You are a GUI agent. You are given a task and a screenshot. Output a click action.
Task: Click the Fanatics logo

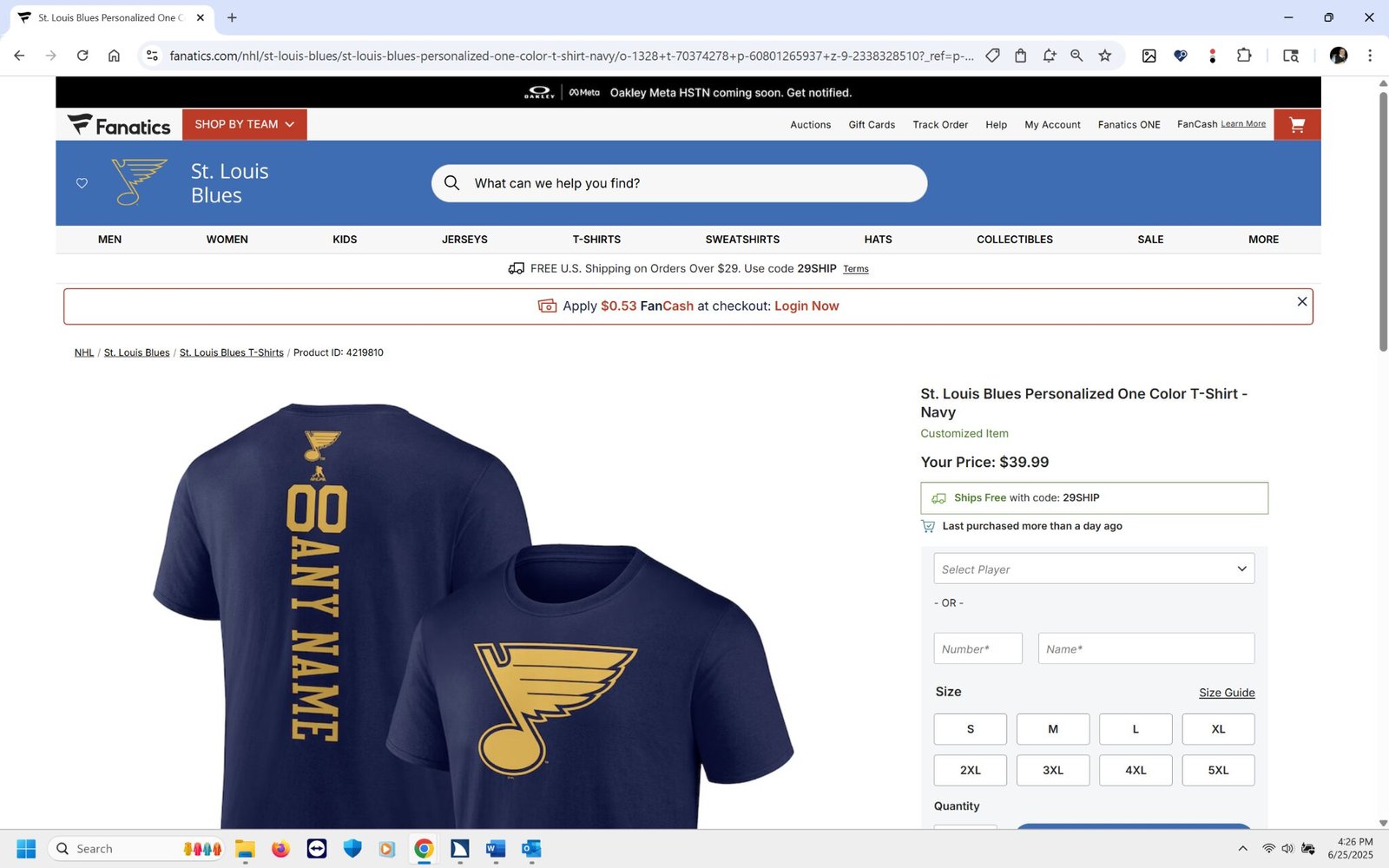[x=119, y=125]
